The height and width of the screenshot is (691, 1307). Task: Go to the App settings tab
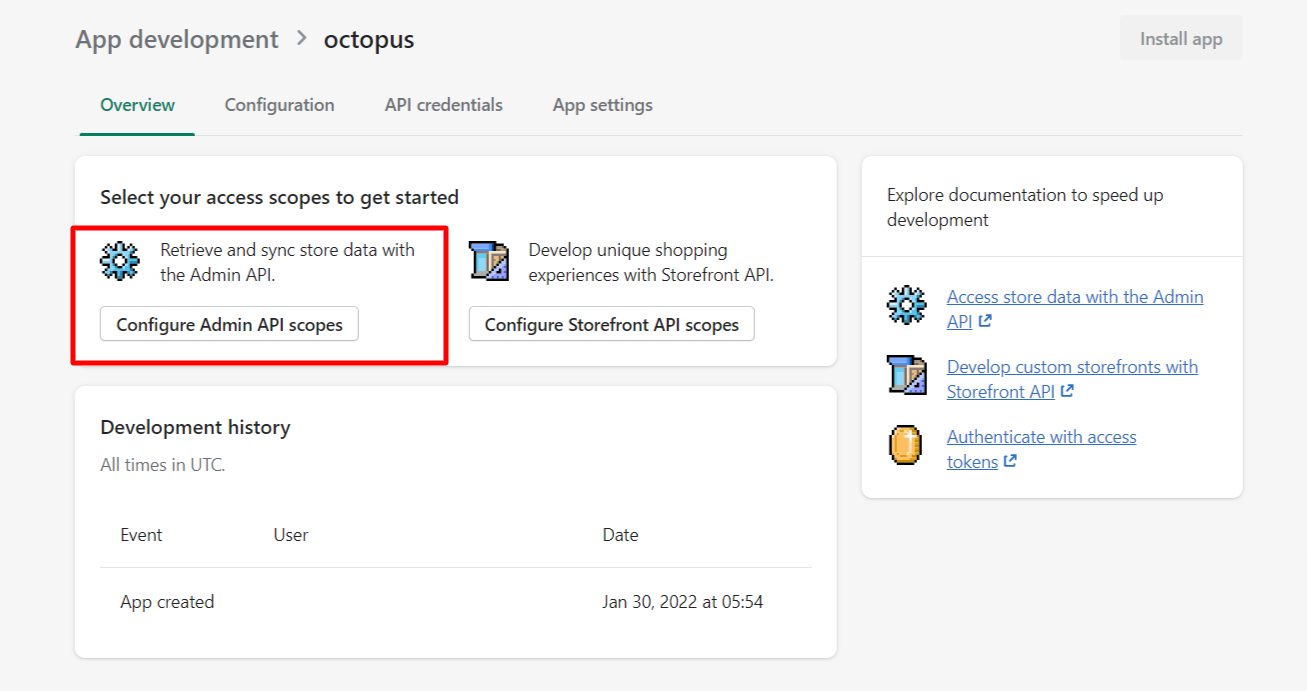click(x=602, y=105)
